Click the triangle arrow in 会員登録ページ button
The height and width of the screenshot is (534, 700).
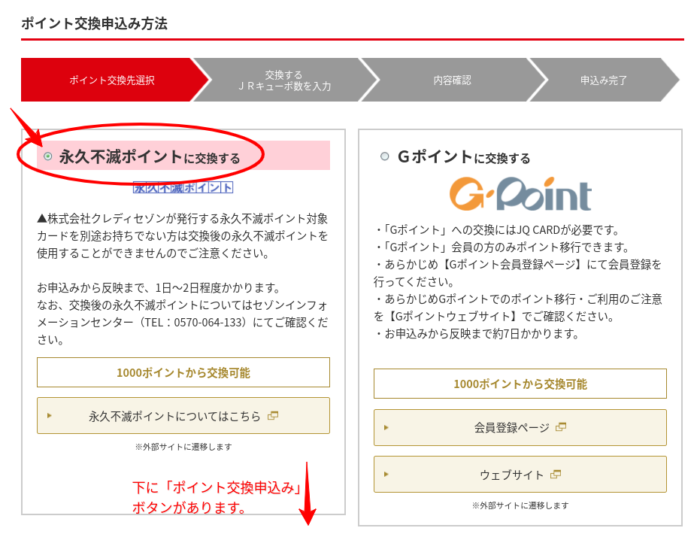tap(386, 427)
